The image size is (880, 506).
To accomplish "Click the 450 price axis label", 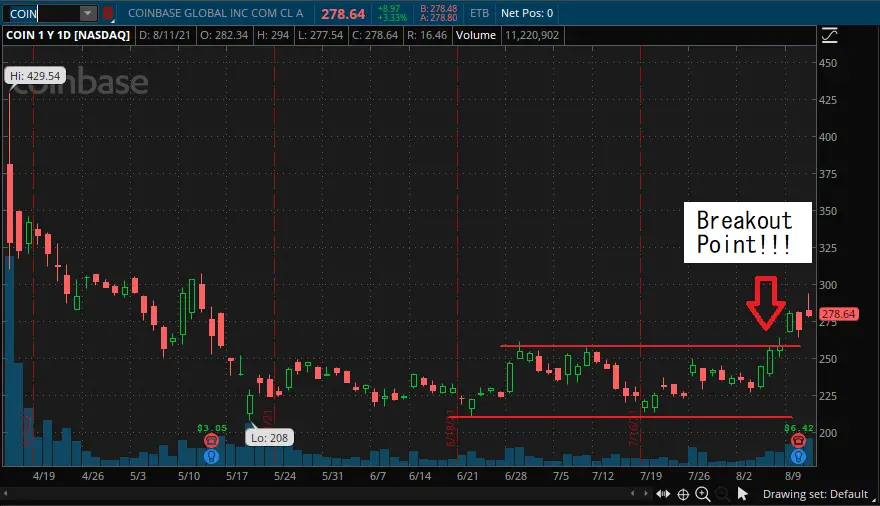I will pyautogui.click(x=828, y=63).
